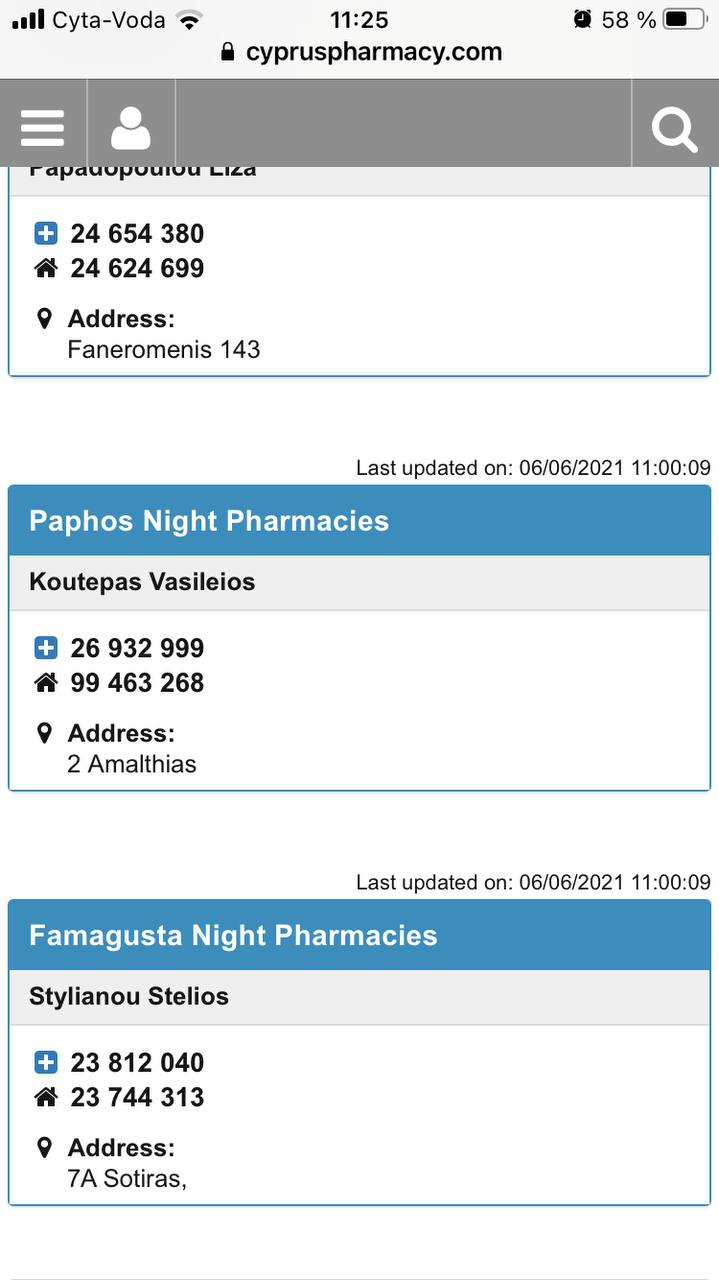This screenshot has height=1280, width=719.
Task: Tap the Koutepas Vasileios pharmacist name
Action: pyautogui.click(x=142, y=582)
